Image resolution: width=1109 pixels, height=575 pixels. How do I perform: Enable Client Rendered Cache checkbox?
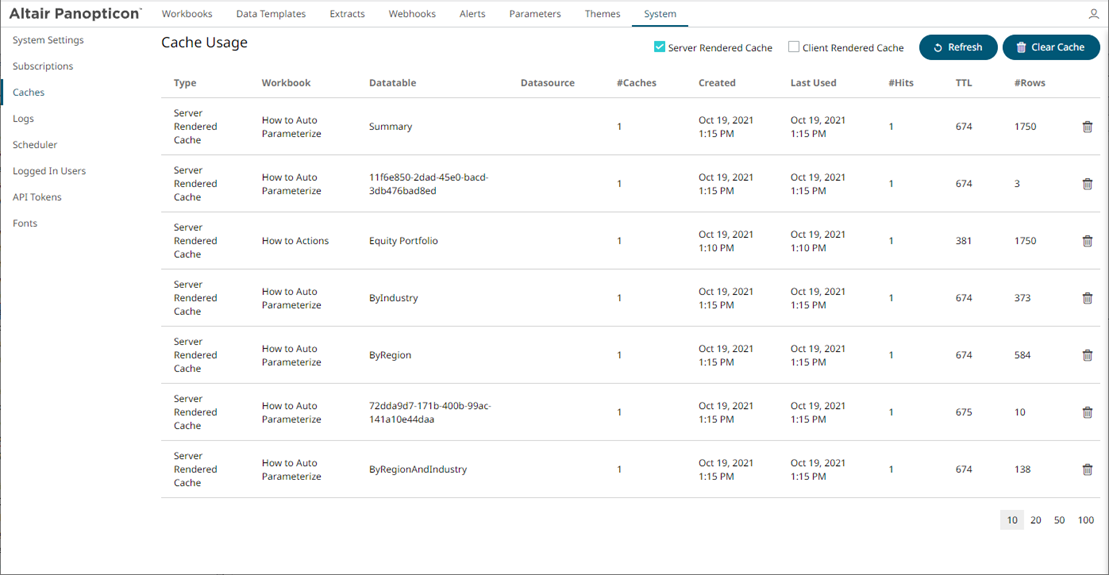coord(794,47)
